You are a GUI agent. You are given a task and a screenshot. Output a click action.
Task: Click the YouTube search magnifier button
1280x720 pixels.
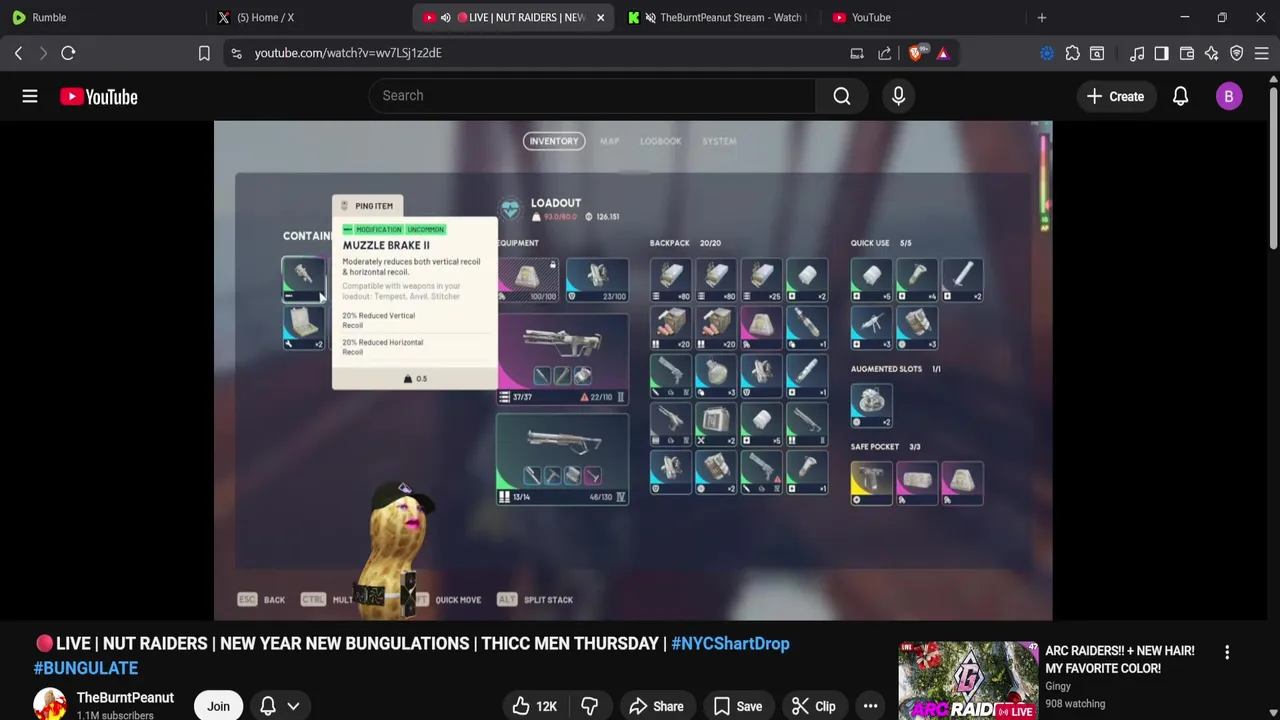[x=842, y=96]
